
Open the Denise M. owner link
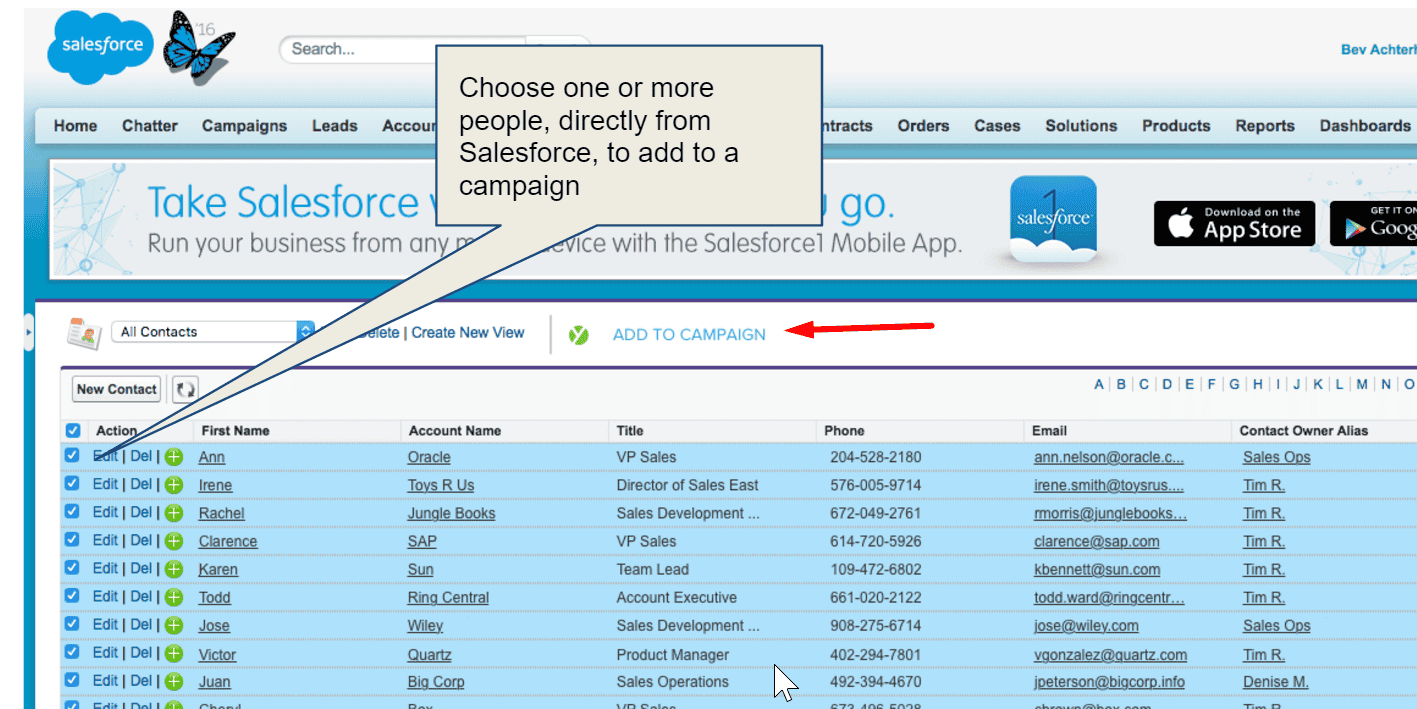click(1276, 682)
